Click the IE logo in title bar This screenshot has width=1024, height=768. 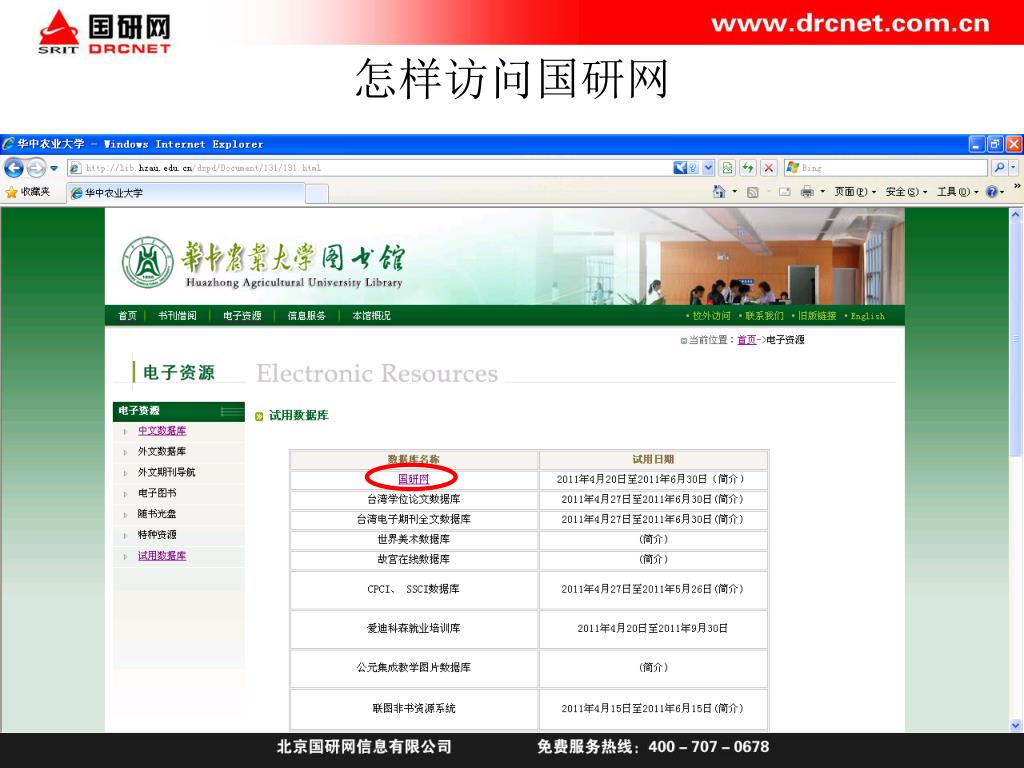tap(8, 144)
